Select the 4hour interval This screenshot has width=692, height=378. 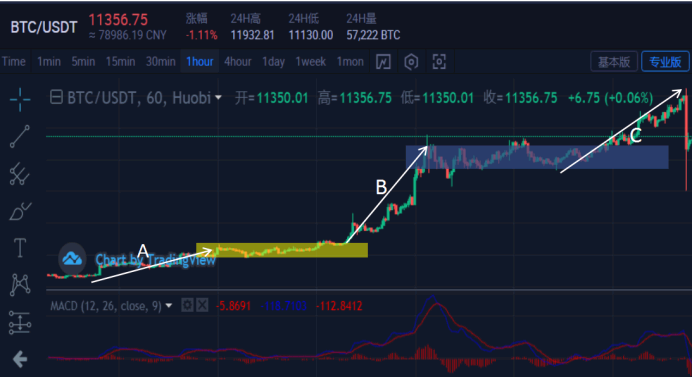click(238, 61)
